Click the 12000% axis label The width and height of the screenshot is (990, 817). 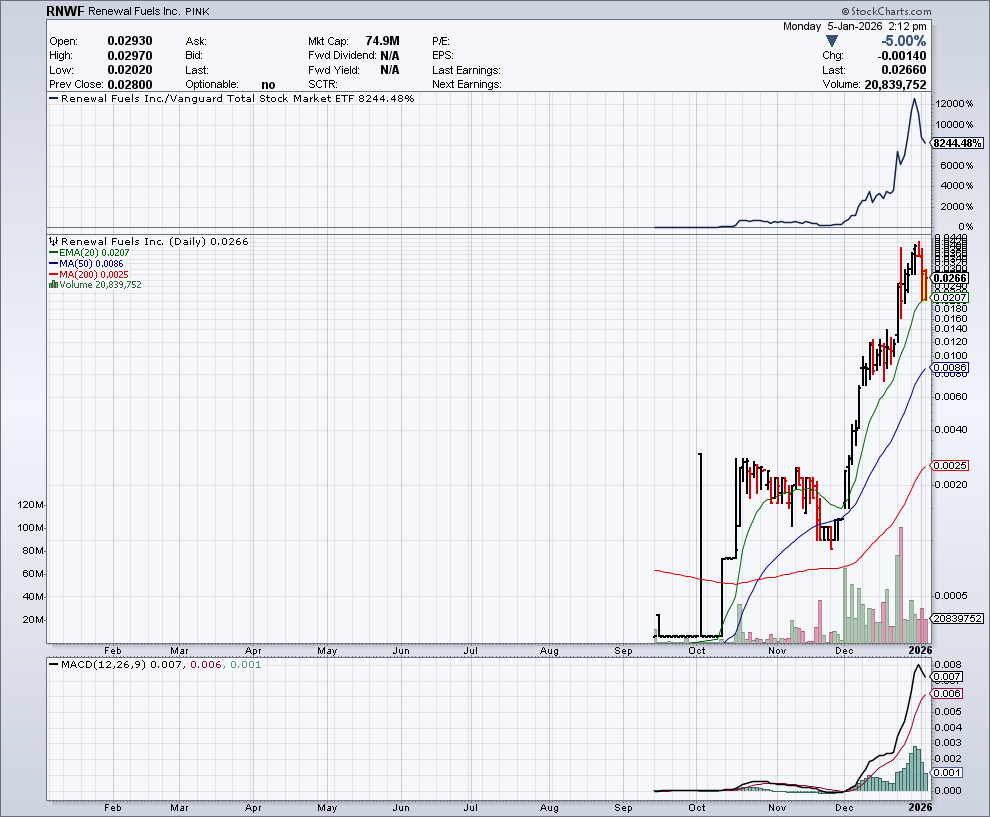(955, 104)
